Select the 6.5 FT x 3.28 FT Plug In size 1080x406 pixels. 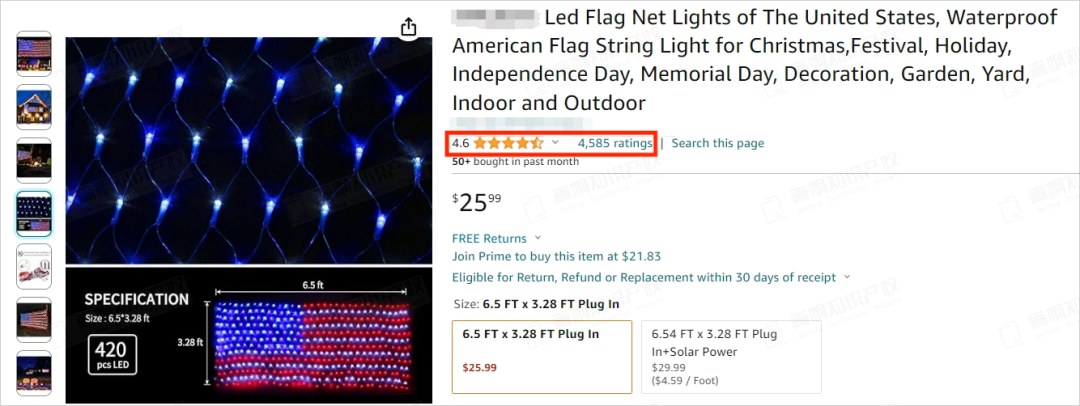point(541,356)
